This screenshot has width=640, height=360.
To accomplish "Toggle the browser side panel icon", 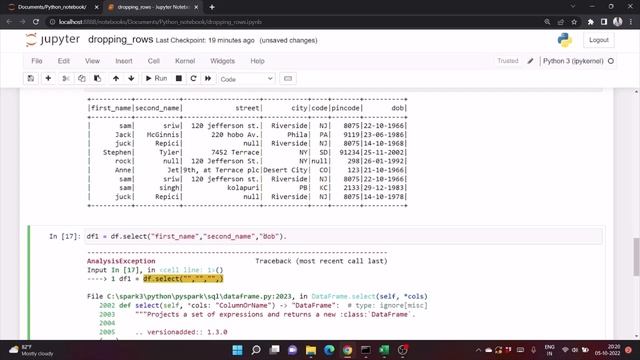I will pyautogui.click(x=604, y=22).
